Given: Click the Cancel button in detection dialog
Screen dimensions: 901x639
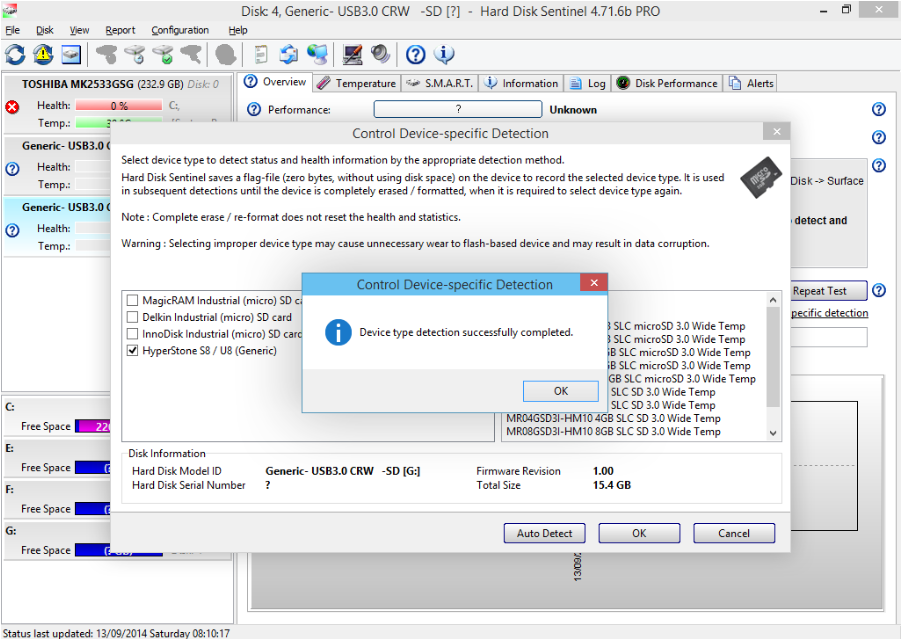Looking at the screenshot, I should pyautogui.click(x=734, y=533).
